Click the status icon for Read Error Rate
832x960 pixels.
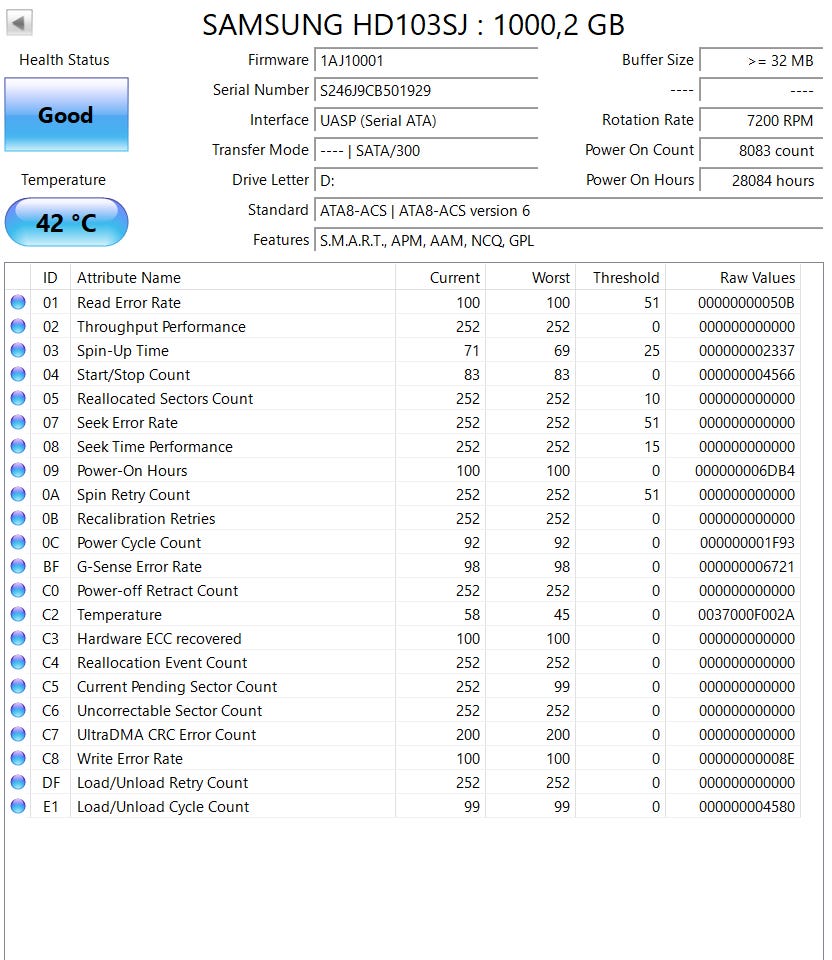click(x=18, y=302)
